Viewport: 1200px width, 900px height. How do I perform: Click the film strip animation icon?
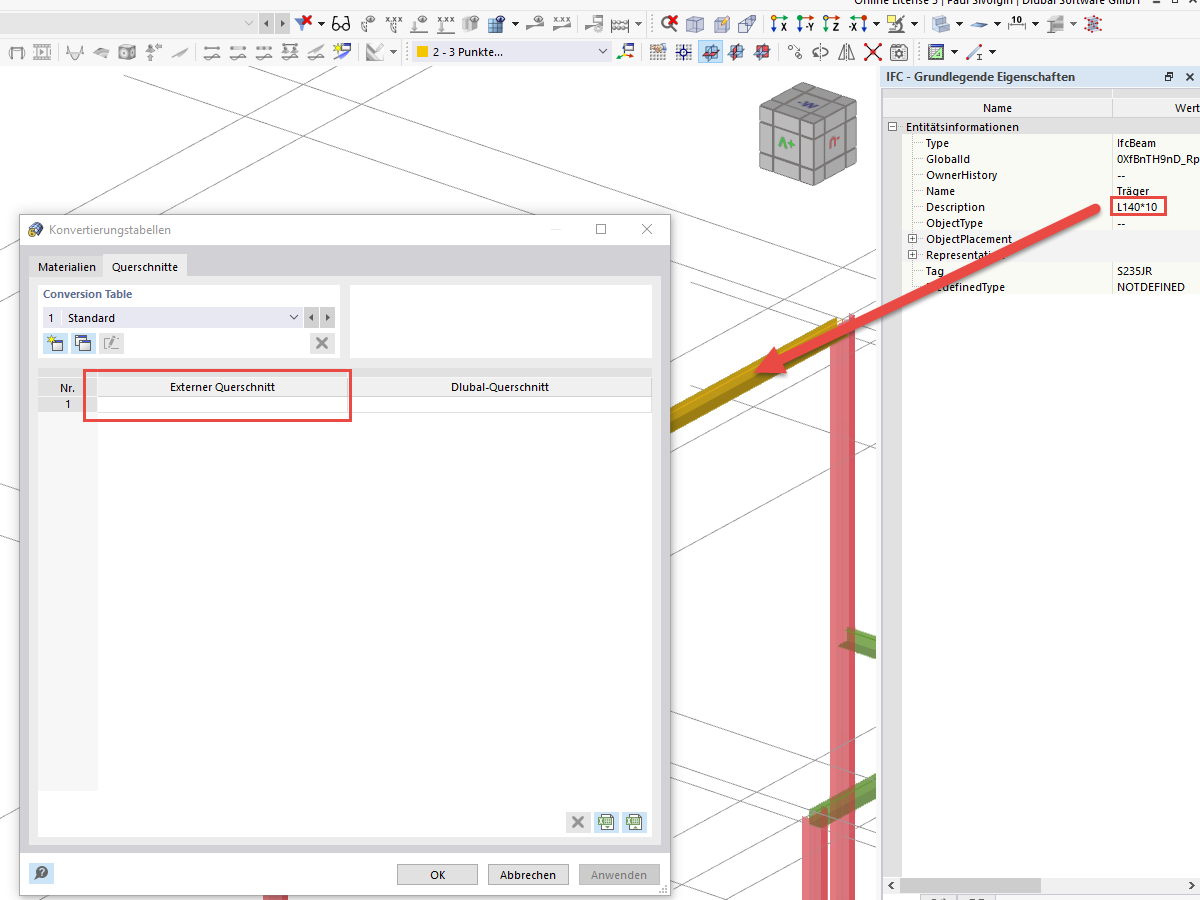(42, 52)
